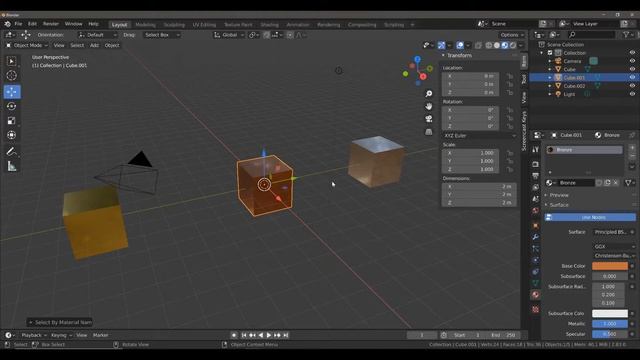Select the Annotate tool
Screen dimensions: 640x360
point(12,151)
